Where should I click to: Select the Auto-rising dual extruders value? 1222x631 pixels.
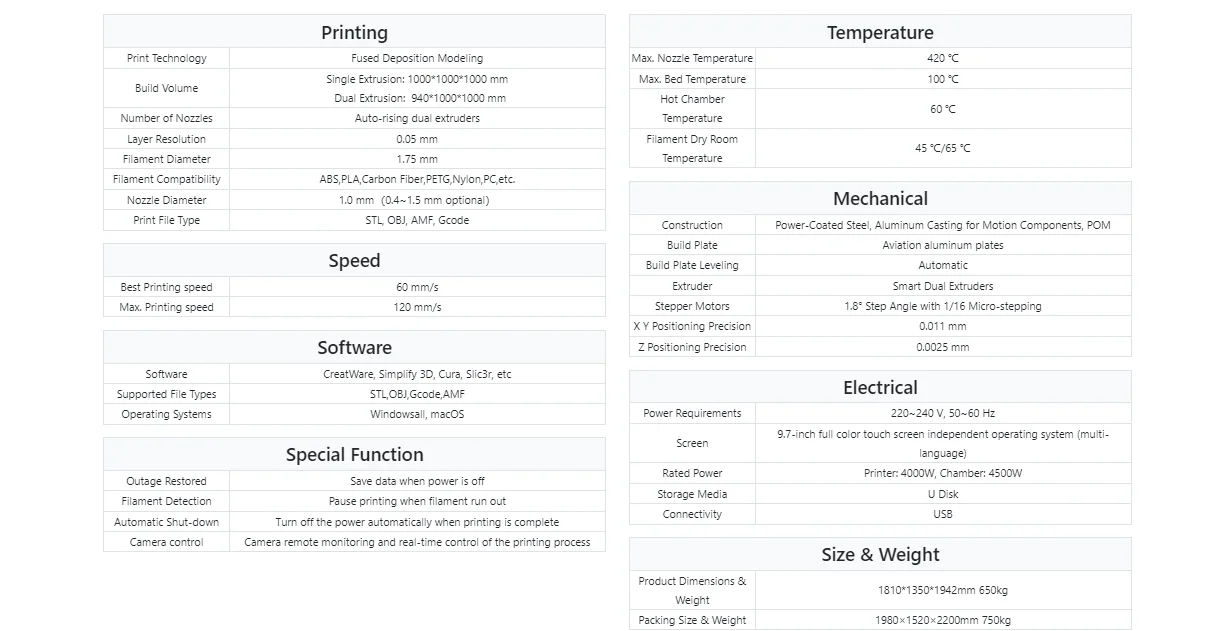[x=417, y=118]
